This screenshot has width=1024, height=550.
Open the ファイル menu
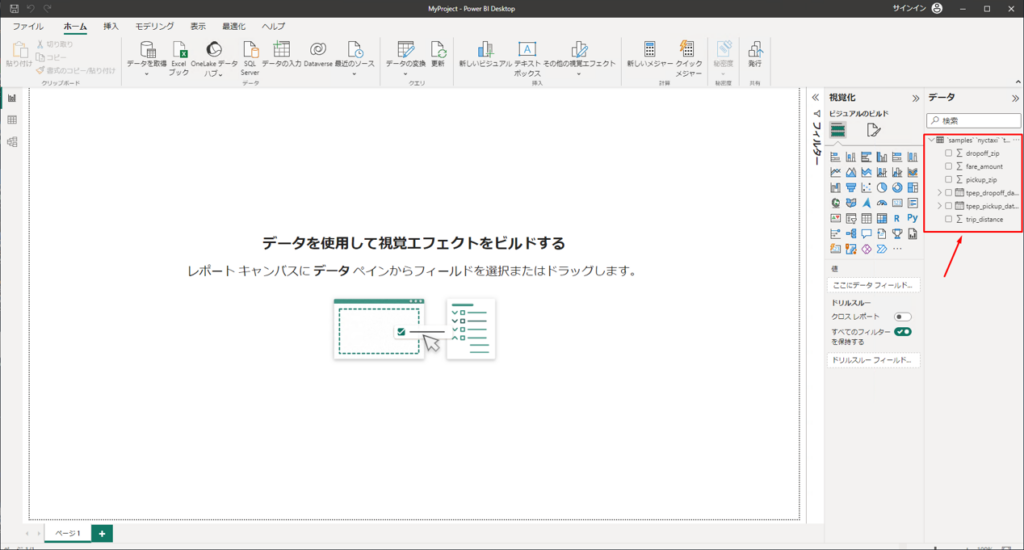pyautogui.click(x=28, y=26)
